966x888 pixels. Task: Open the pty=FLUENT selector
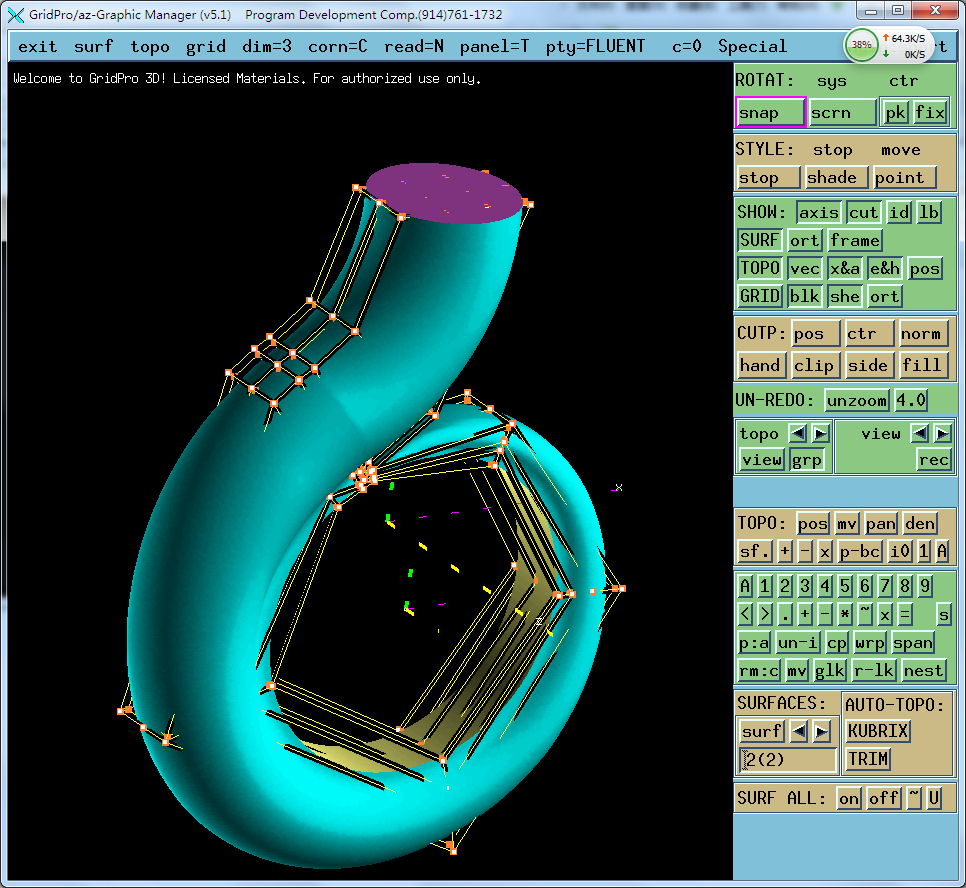(596, 46)
